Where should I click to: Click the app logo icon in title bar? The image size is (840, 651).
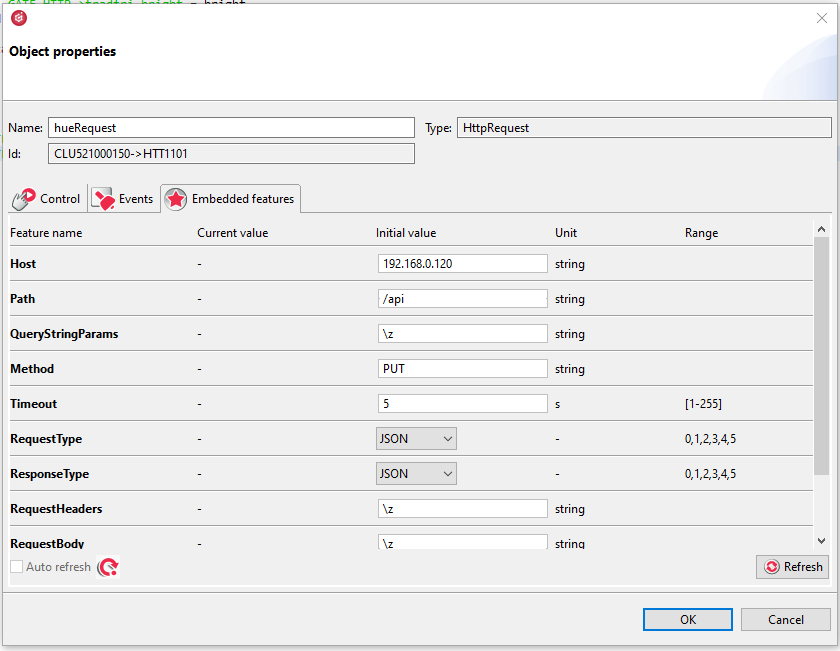coord(18,17)
